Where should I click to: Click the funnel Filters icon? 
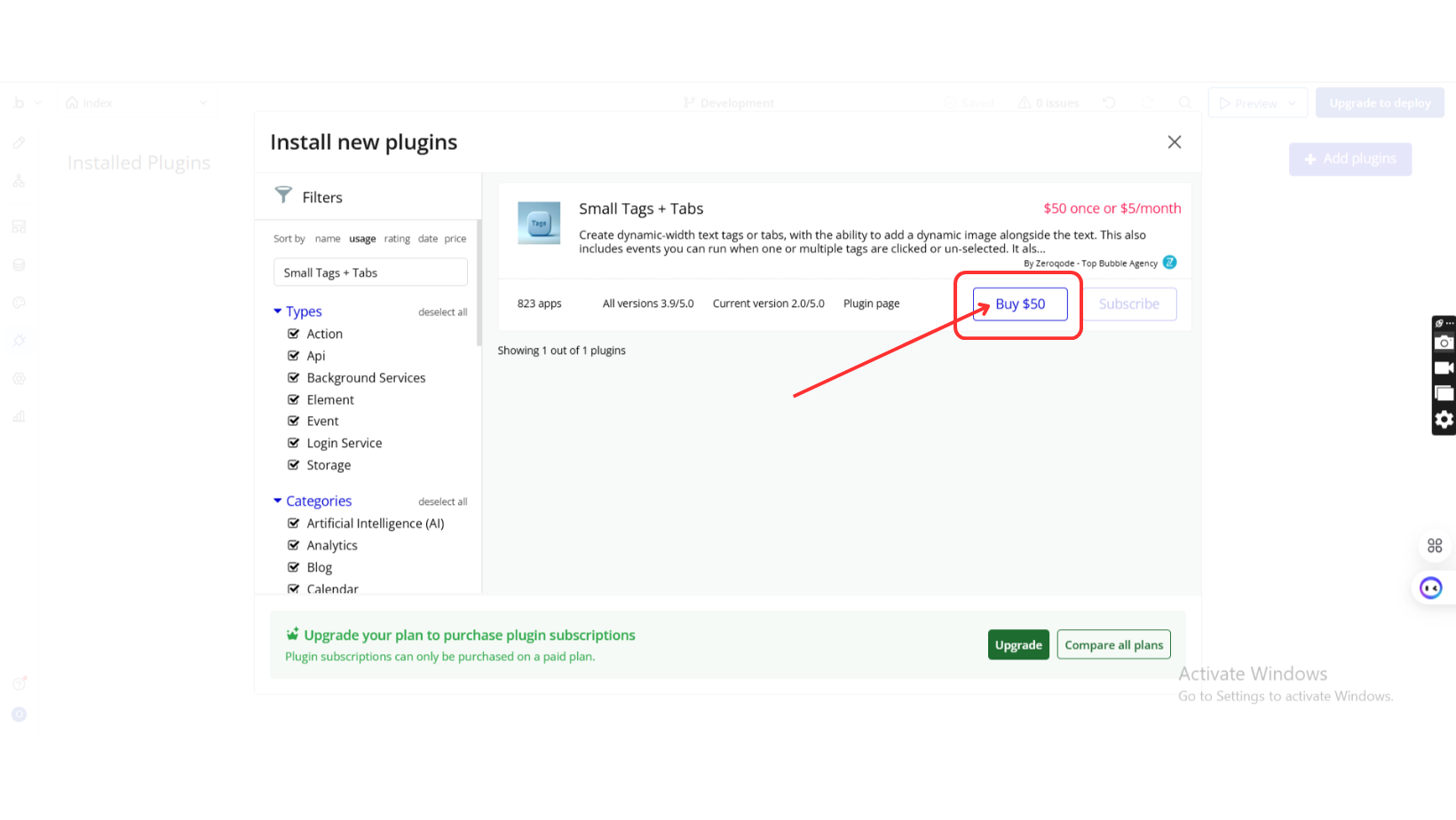(283, 194)
